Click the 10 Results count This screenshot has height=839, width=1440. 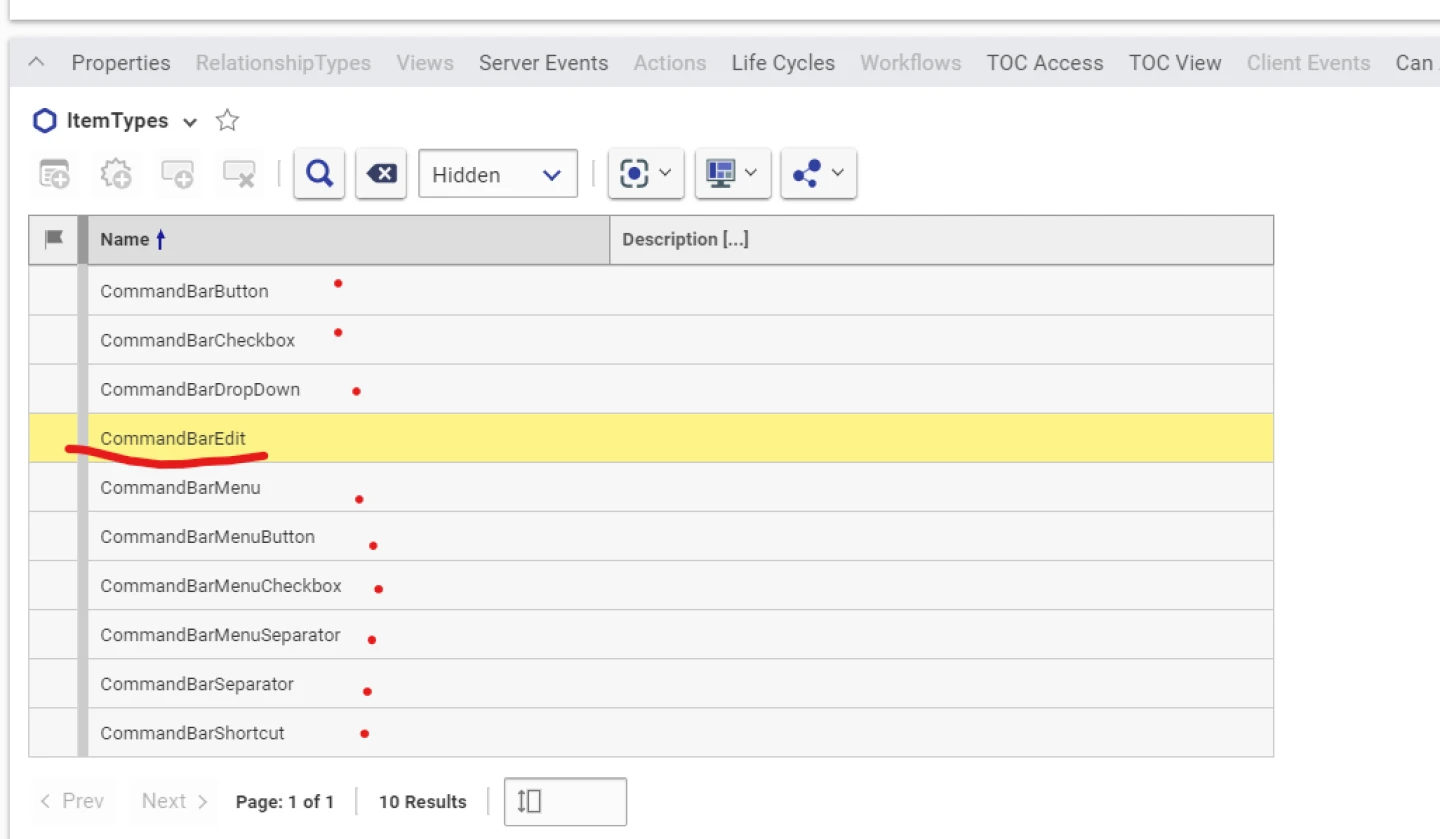coord(423,801)
